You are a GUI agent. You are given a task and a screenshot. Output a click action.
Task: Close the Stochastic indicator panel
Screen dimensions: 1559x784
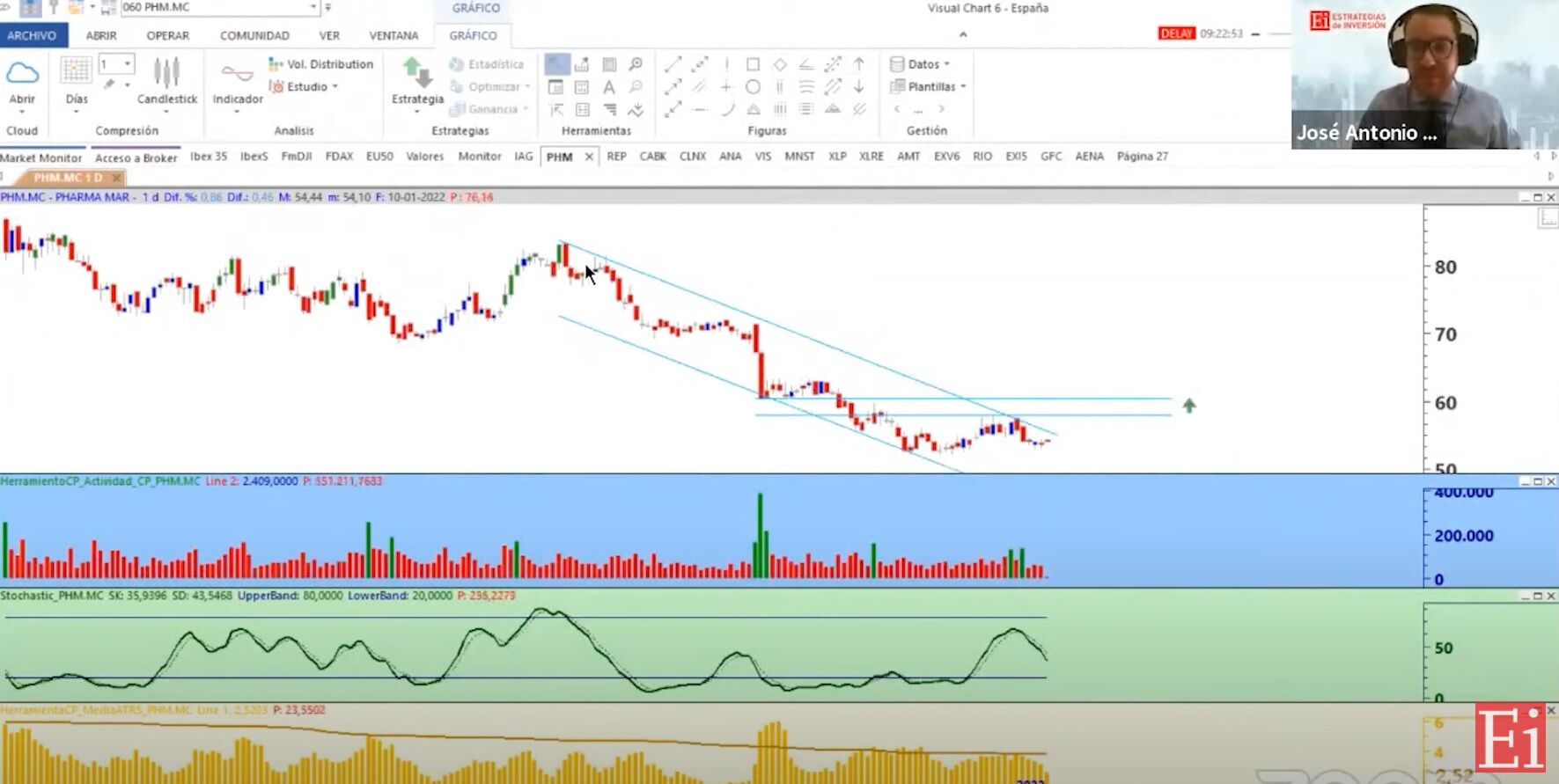tap(1551, 596)
